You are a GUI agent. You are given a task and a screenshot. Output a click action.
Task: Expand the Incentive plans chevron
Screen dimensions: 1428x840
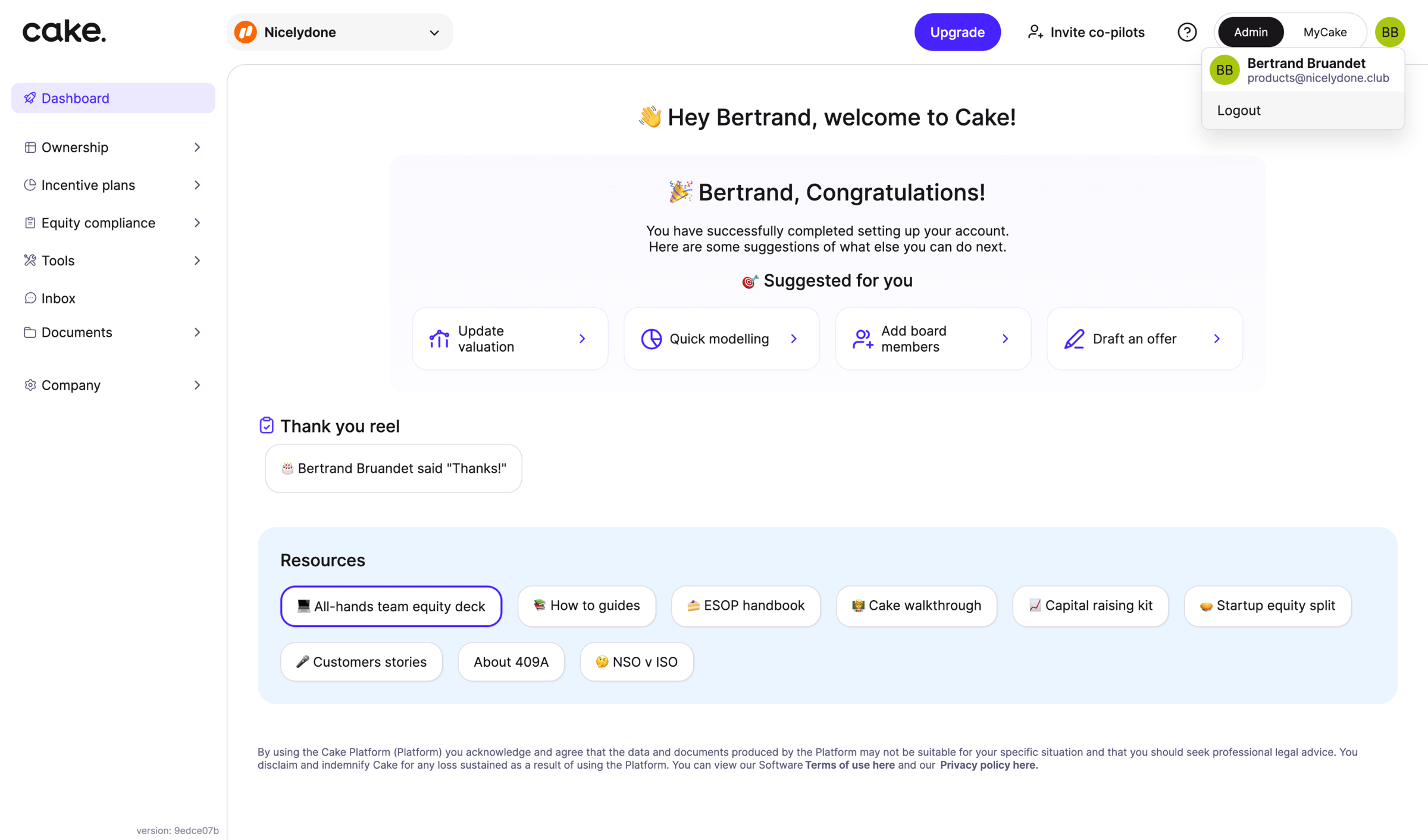tap(197, 185)
